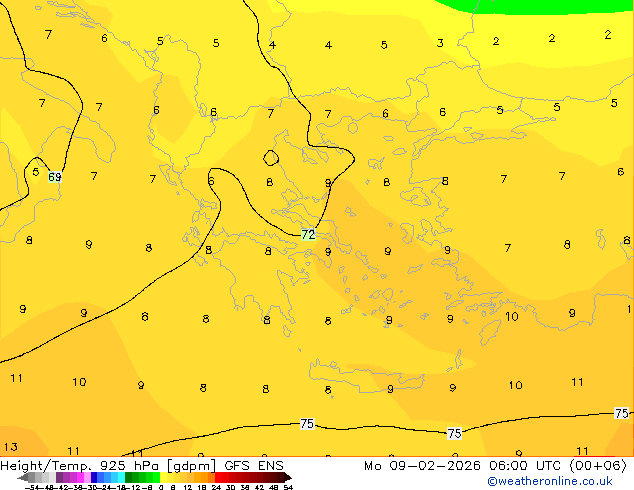
Task: Pick the cyan swatch at legend value -18
Action: tap(121, 477)
